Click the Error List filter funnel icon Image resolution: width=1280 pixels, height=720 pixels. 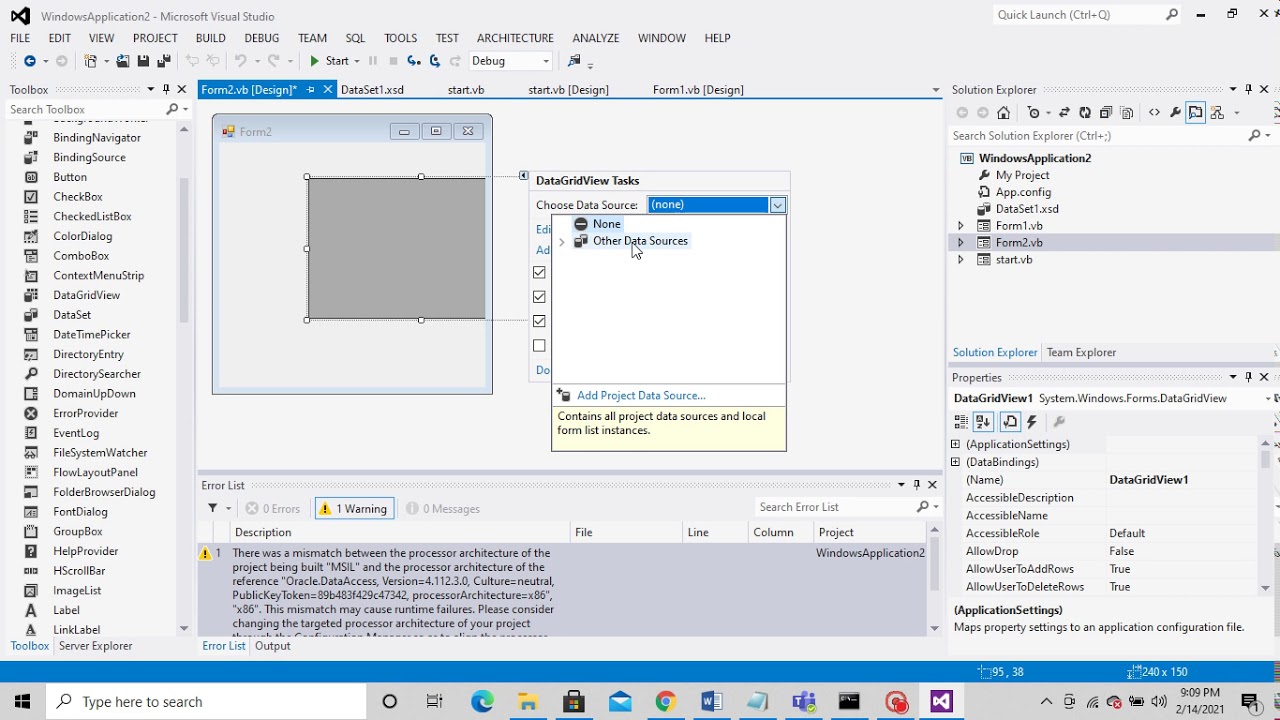[x=213, y=508]
